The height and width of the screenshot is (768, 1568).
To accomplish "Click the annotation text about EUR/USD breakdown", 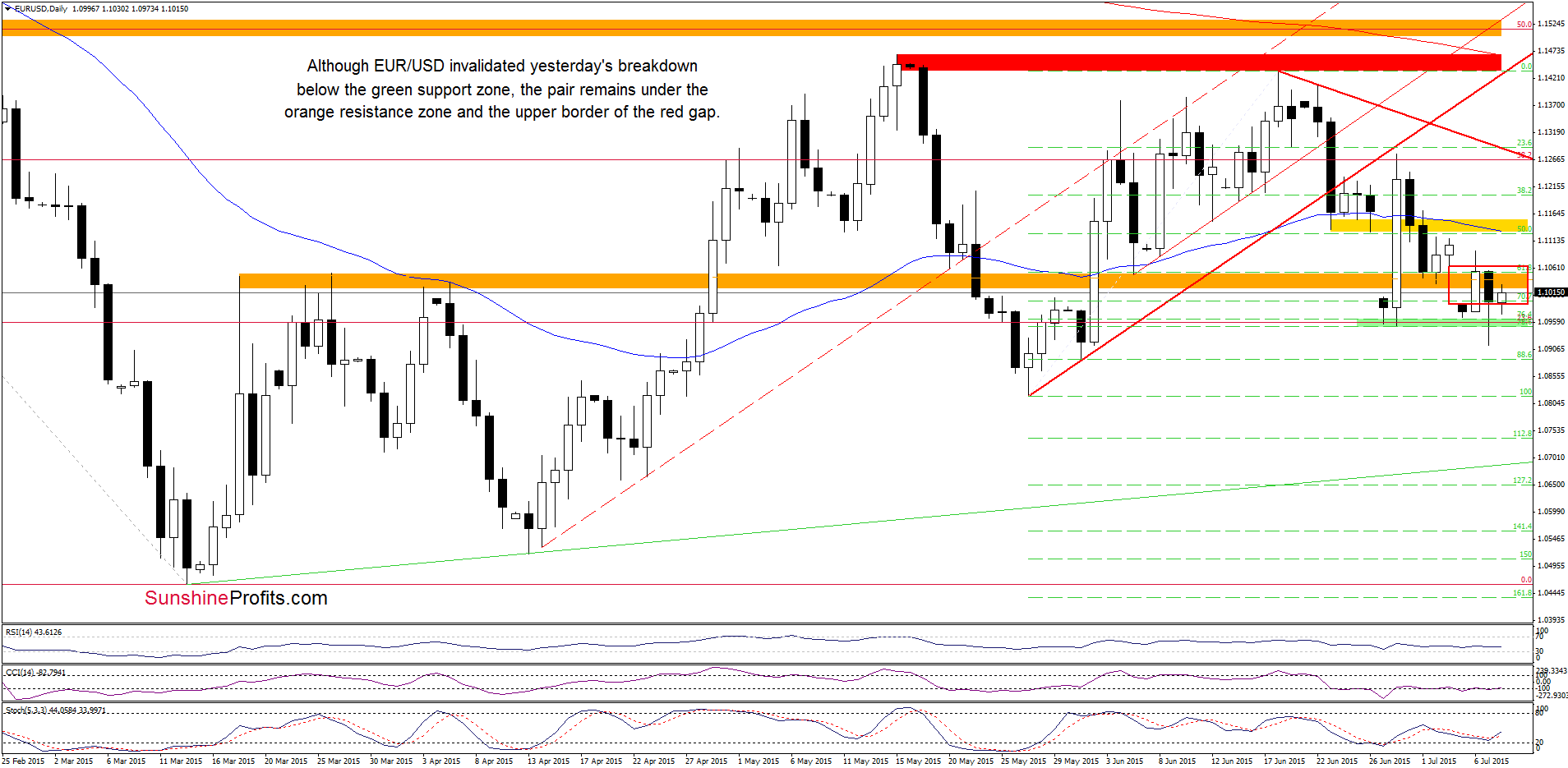I will [502, 89].
